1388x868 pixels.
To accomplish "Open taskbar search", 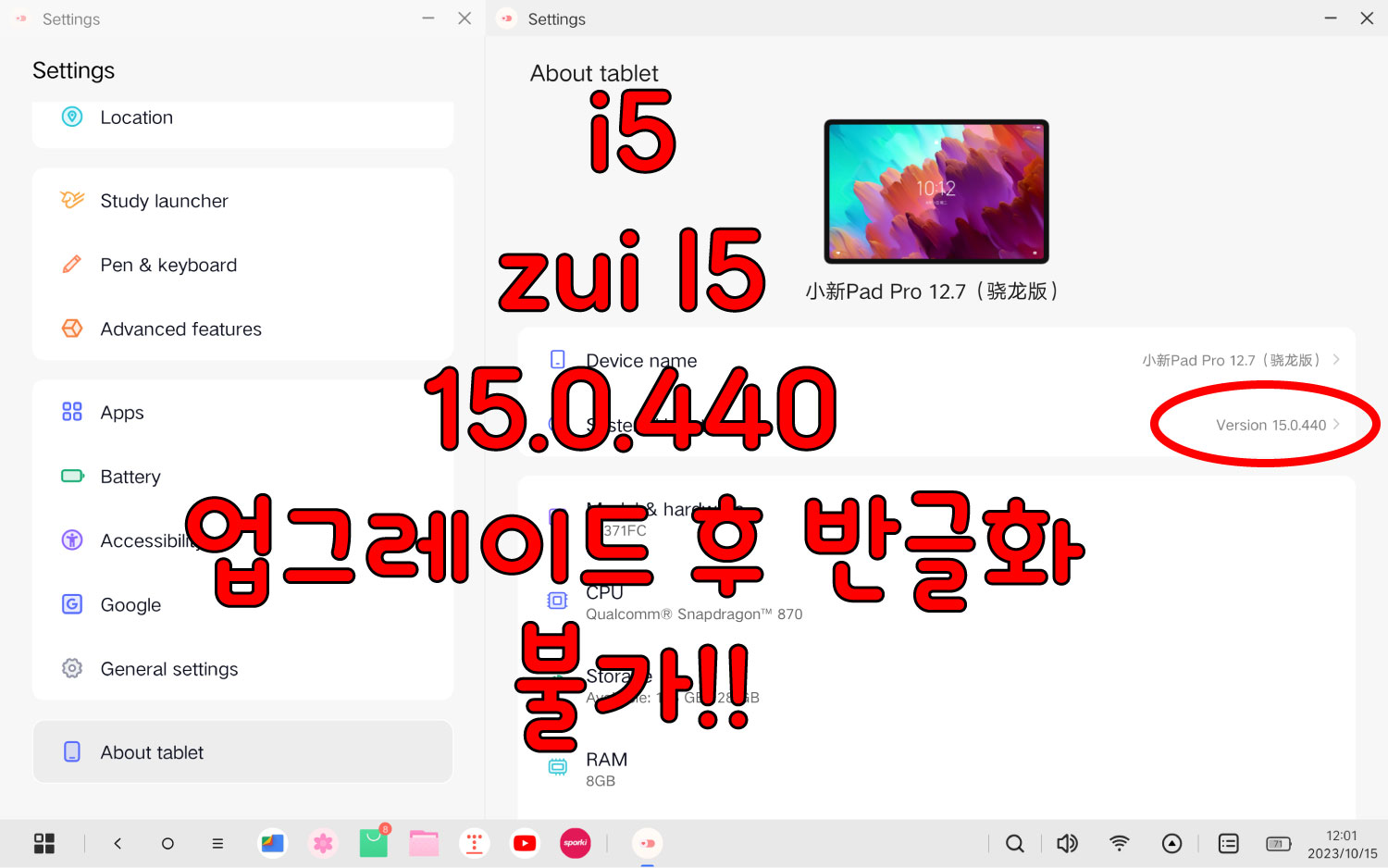I will pos(1015,843).
